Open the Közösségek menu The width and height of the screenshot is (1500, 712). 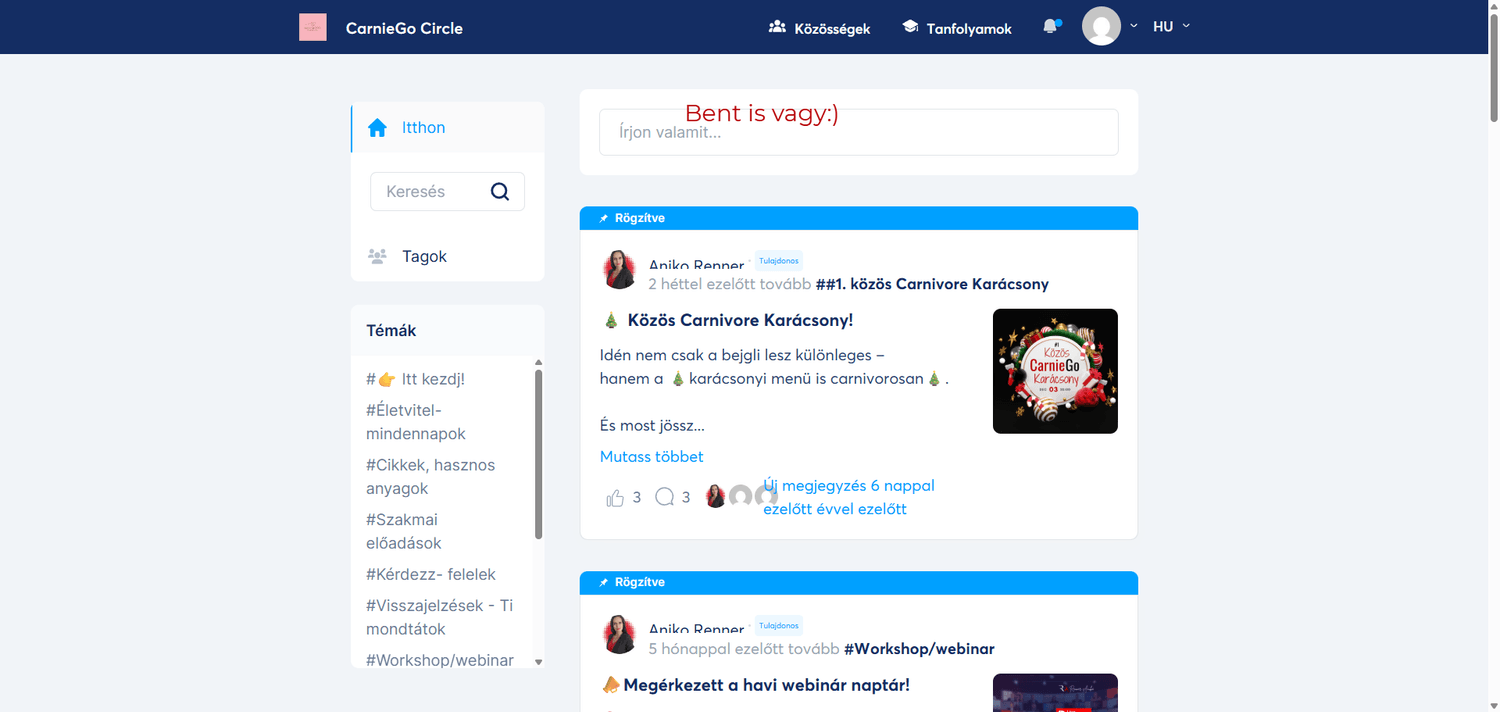point(819,28)
